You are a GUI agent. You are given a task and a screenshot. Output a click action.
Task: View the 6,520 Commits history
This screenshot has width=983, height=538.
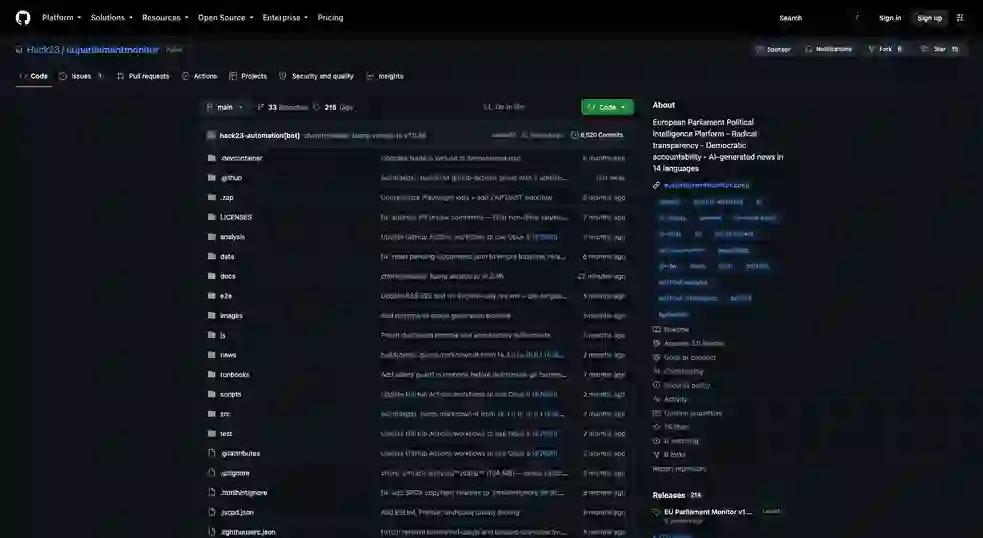[x=597, y=135]
